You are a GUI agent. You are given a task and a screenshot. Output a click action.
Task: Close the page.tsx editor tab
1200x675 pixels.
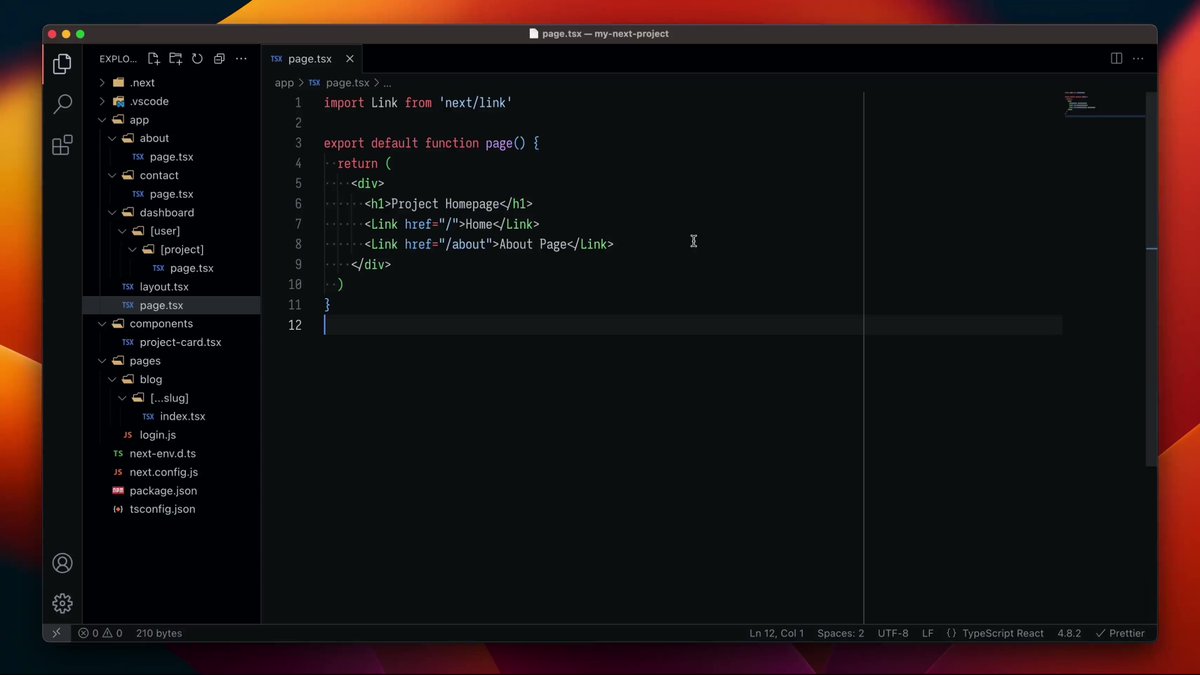click(x=349, y=59)
